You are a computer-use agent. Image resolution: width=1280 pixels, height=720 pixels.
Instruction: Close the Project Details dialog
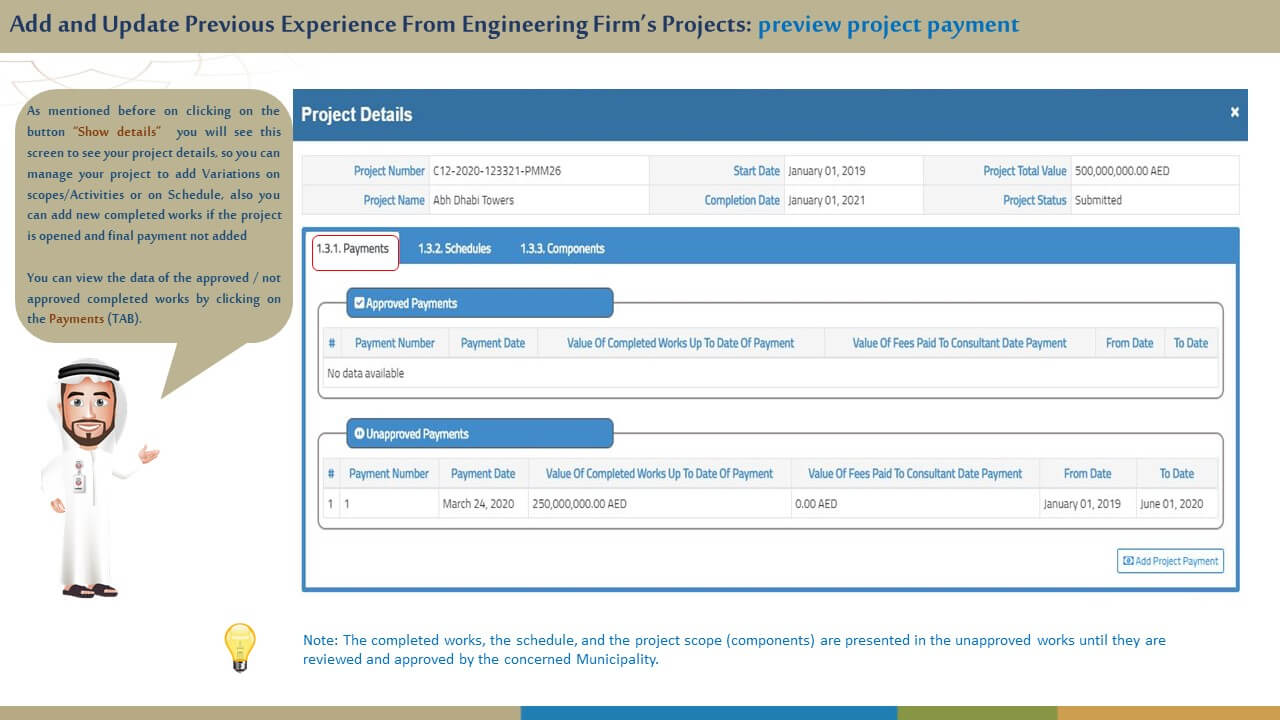click(1234, 112)
